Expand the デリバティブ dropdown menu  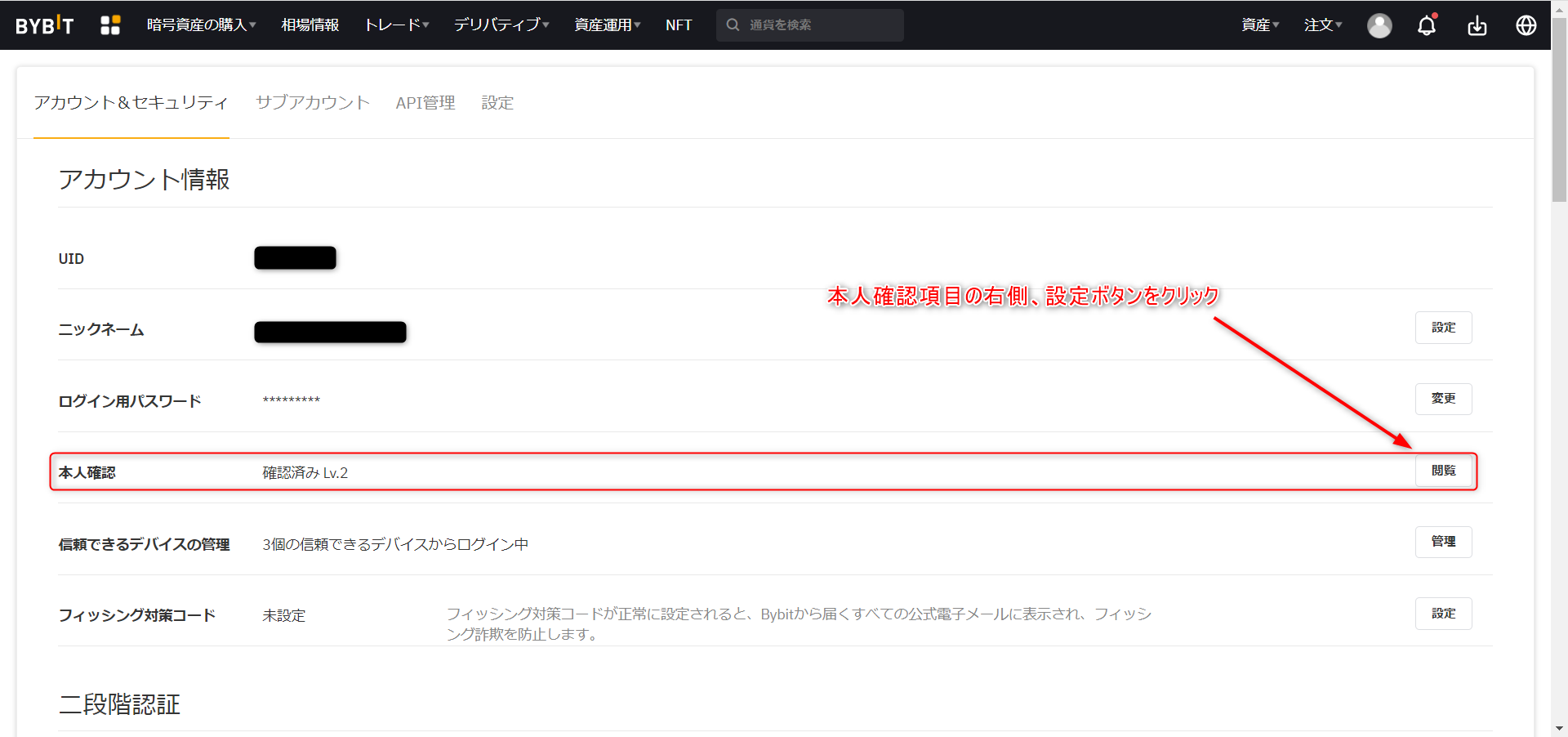(x=501, y=25)
